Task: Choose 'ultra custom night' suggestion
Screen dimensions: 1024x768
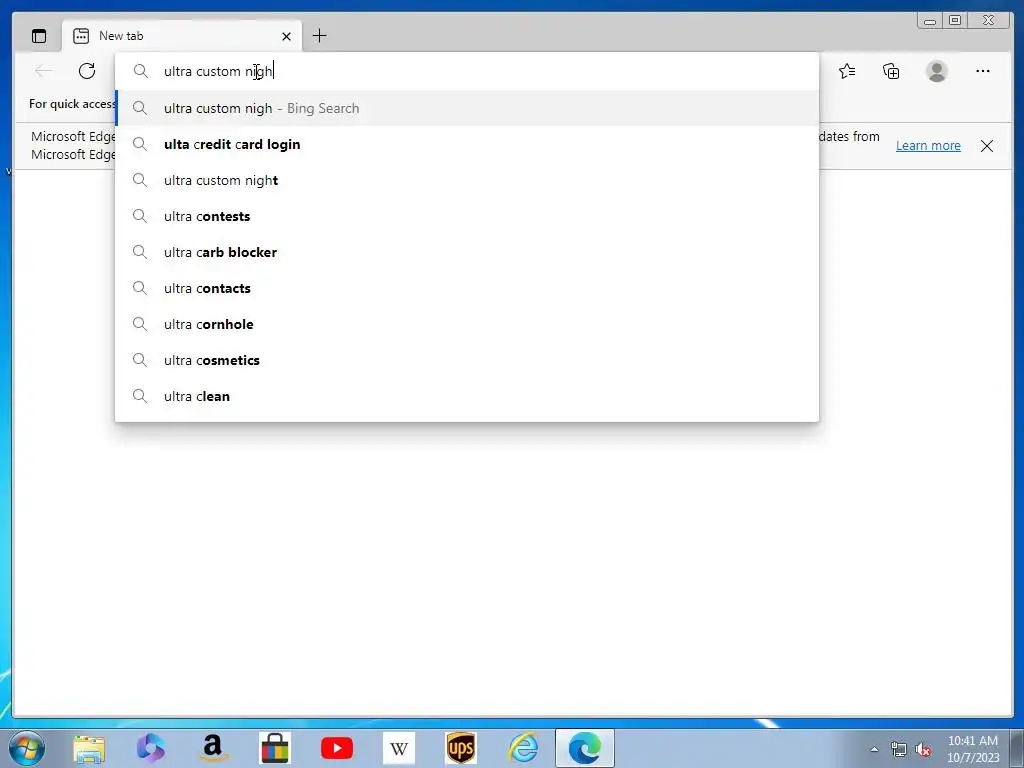Action: point(467,180)
